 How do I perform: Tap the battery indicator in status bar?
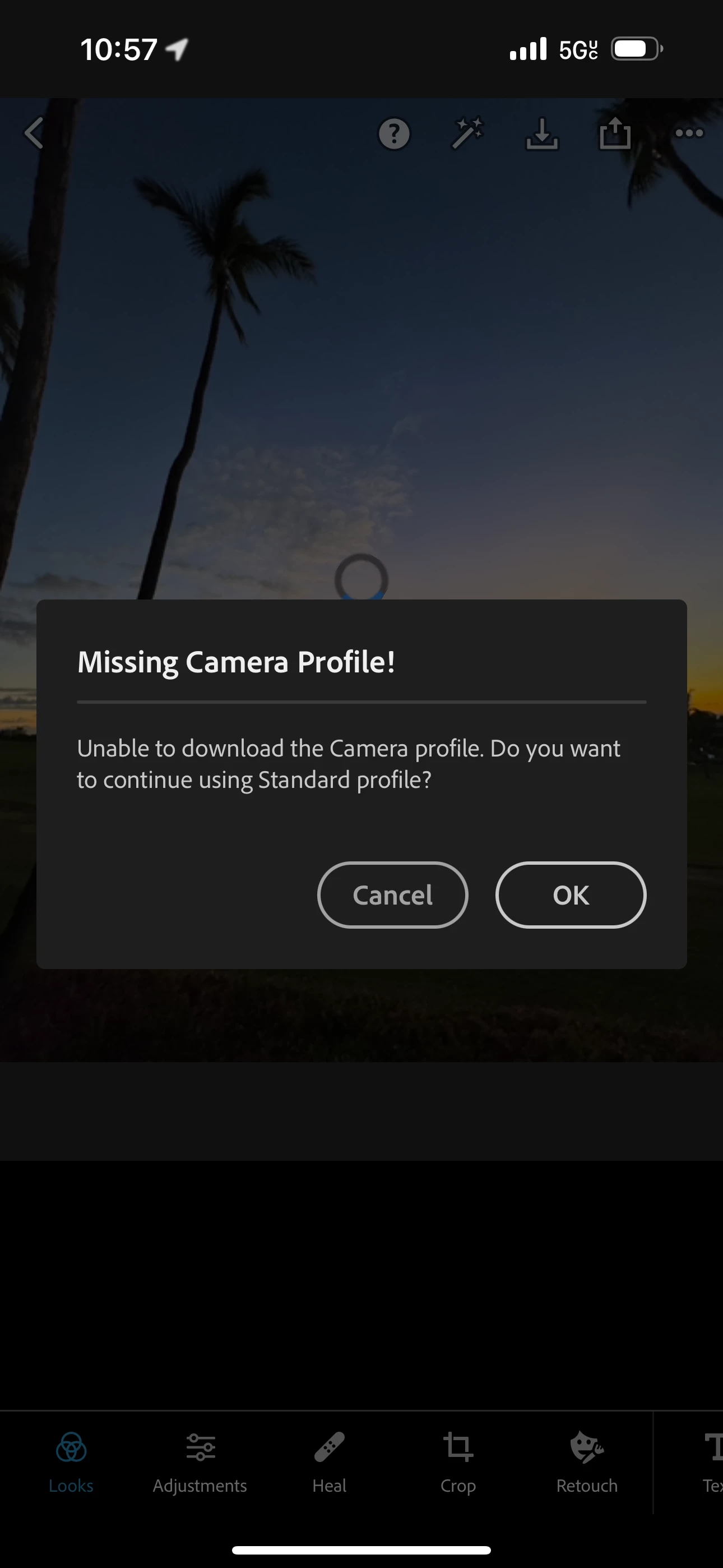[x=637, y=49]
